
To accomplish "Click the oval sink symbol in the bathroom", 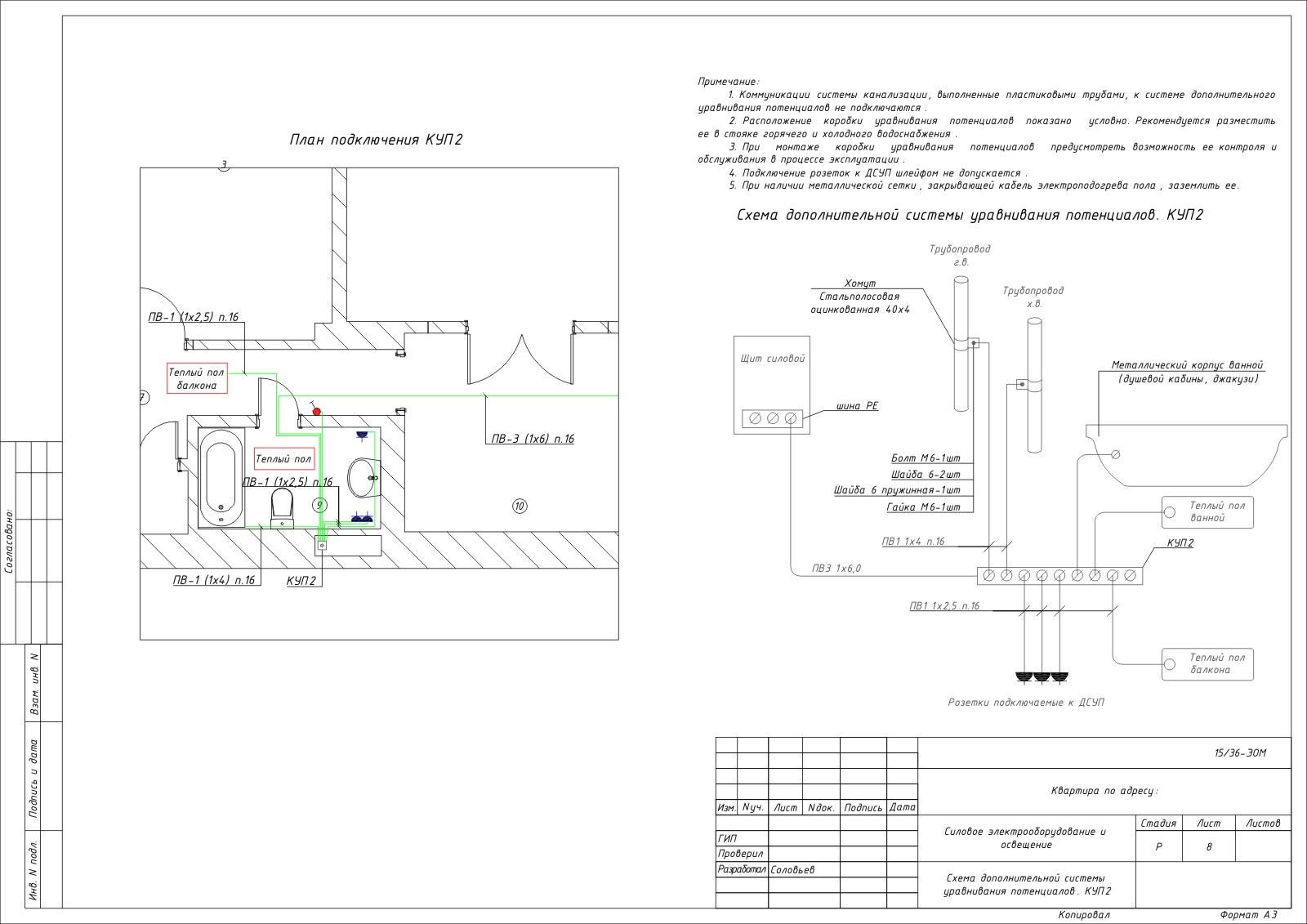I will [x=363, y=478].
